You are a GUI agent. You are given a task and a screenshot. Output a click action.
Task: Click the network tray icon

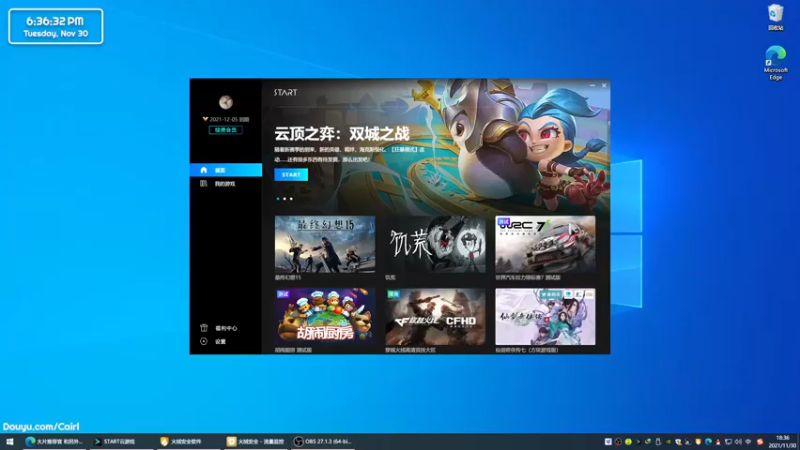(x=728, y=442)
